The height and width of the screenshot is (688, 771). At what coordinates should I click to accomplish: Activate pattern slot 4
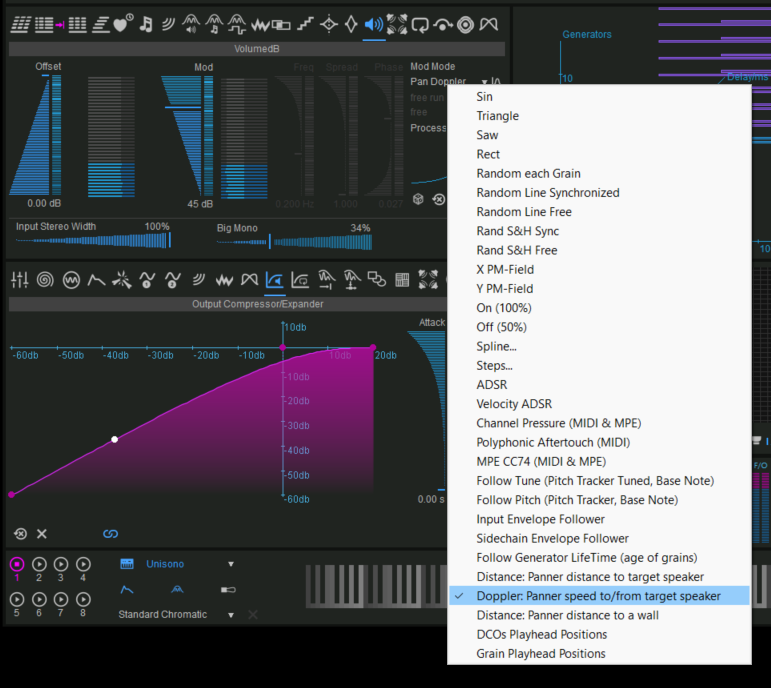[83, 564]
